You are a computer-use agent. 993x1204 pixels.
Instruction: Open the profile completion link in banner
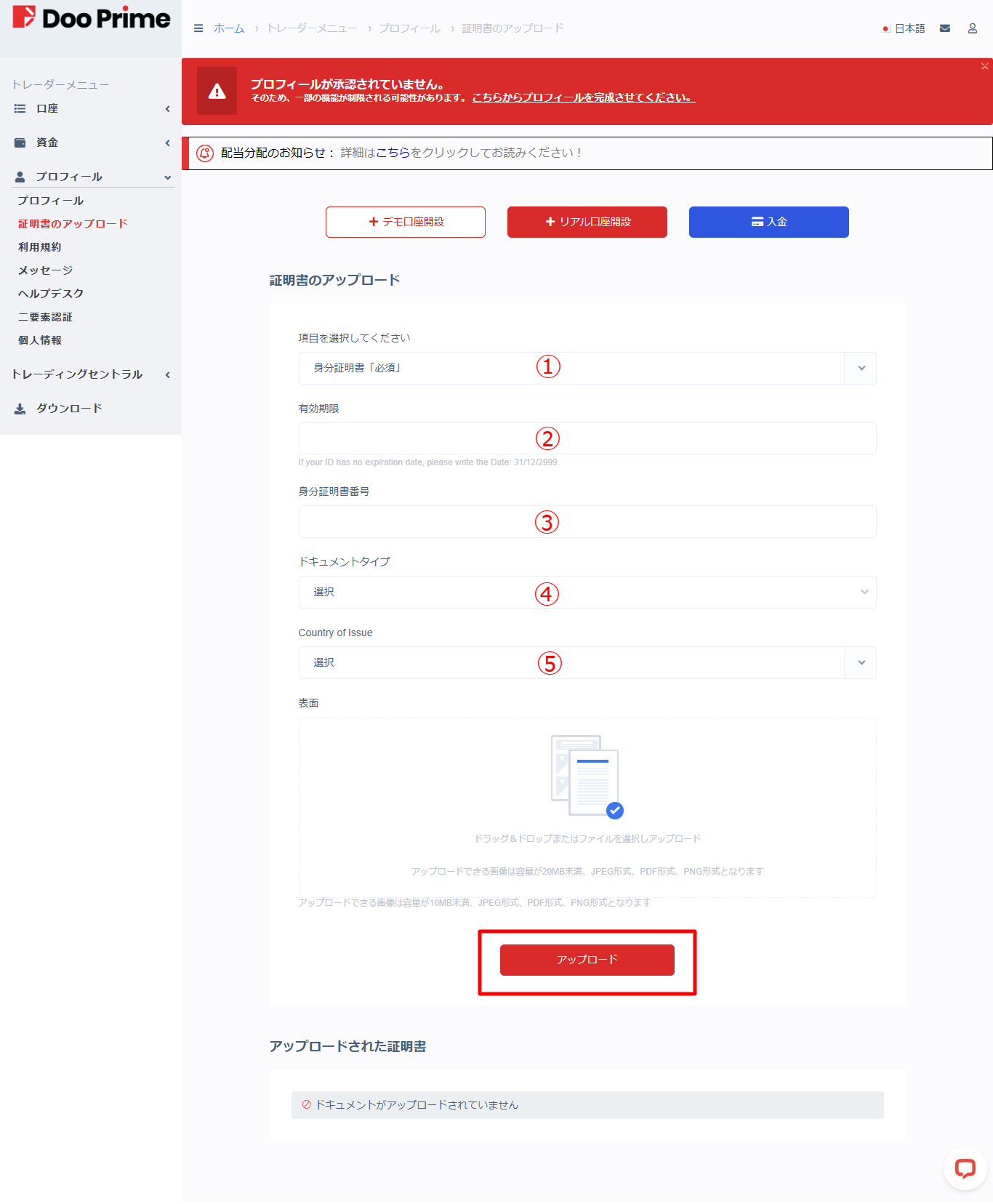pyautogui.click(x=583, y=97)
